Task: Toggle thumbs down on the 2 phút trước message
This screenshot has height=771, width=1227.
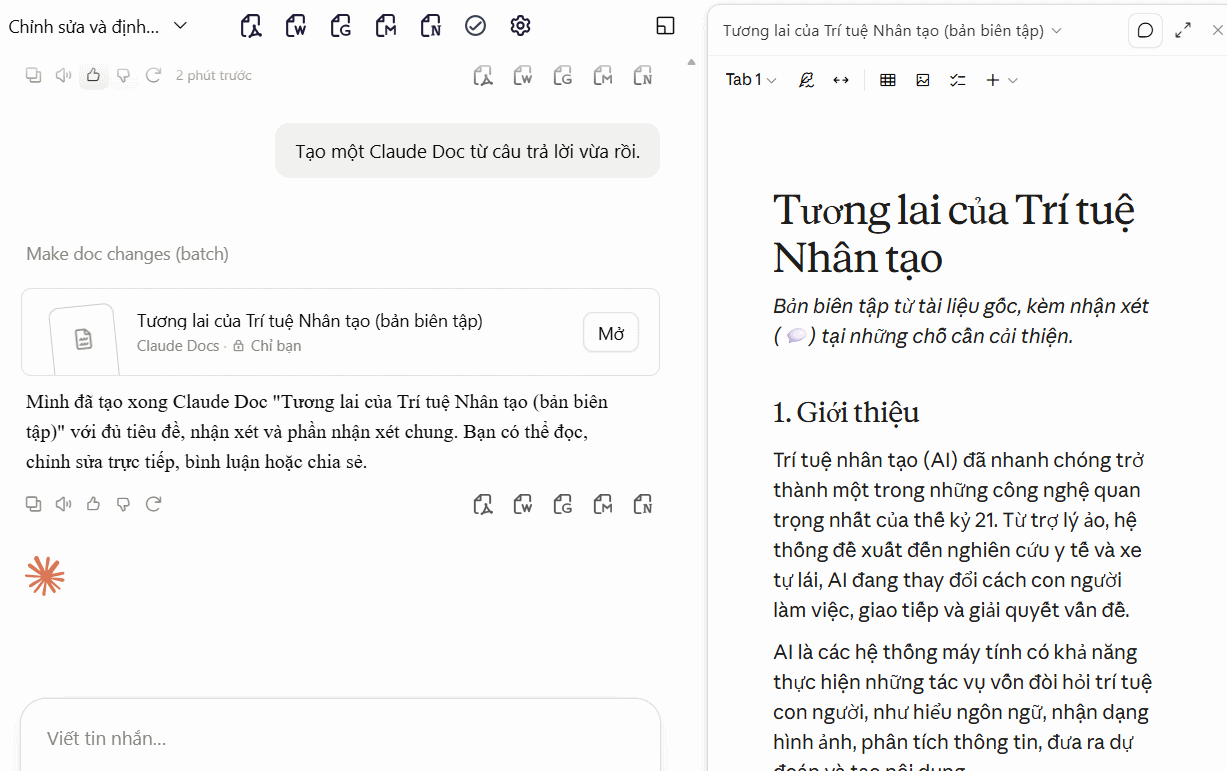Action: pos(124,75)
